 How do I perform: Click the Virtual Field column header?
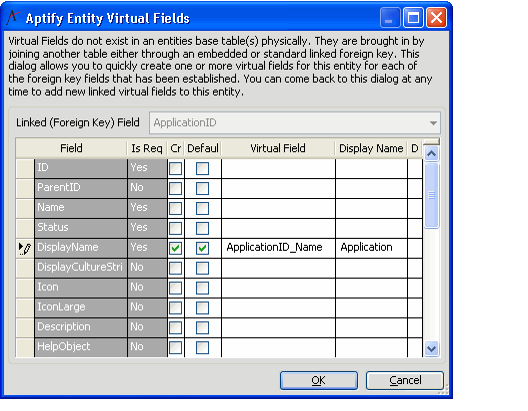point(278,148)
